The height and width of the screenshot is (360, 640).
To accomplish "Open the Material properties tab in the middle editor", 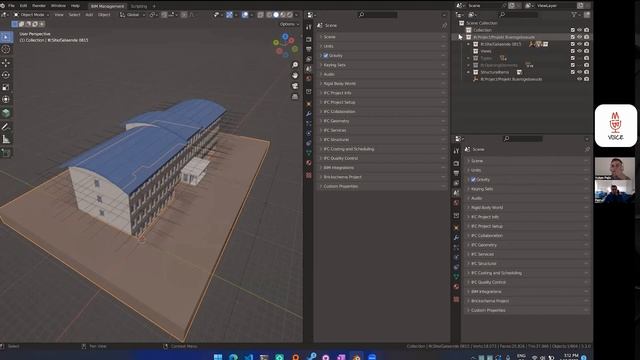I will click(x=309, y=163).
